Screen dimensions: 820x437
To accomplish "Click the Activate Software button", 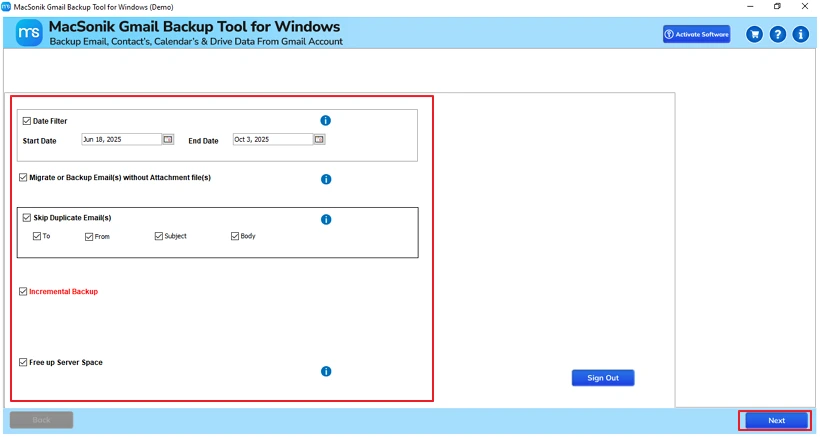I will click(x=696, y=34).
